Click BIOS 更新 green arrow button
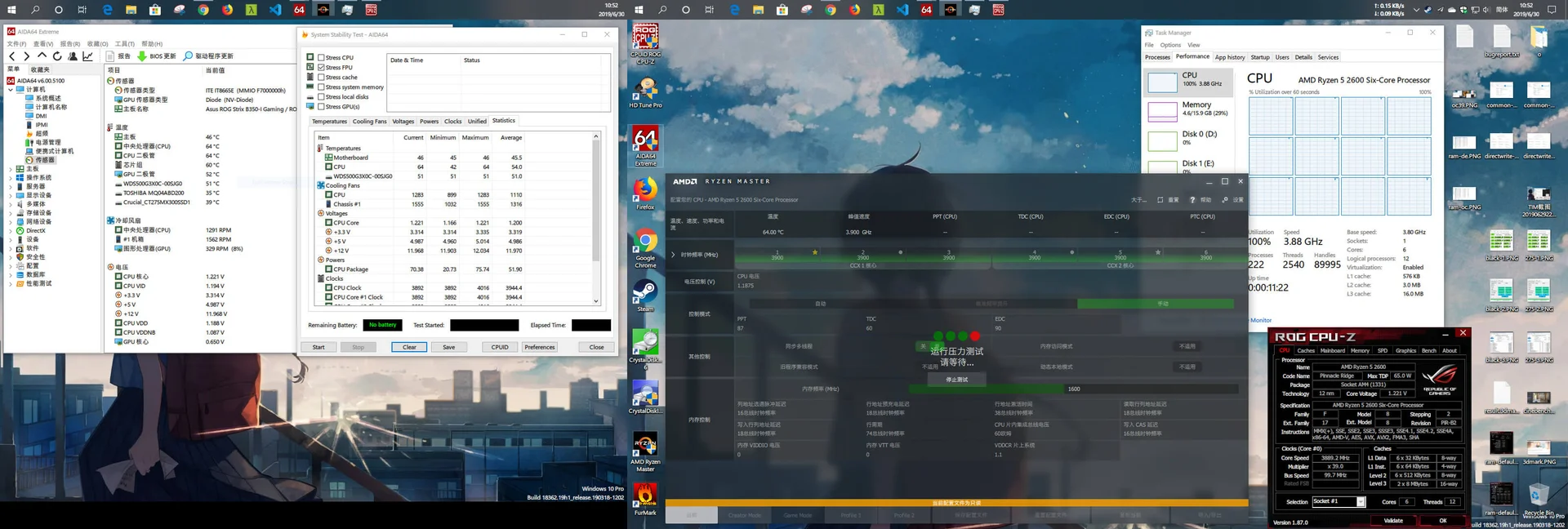The height and width of the screenshot is (529, 1568). (156, 56)
